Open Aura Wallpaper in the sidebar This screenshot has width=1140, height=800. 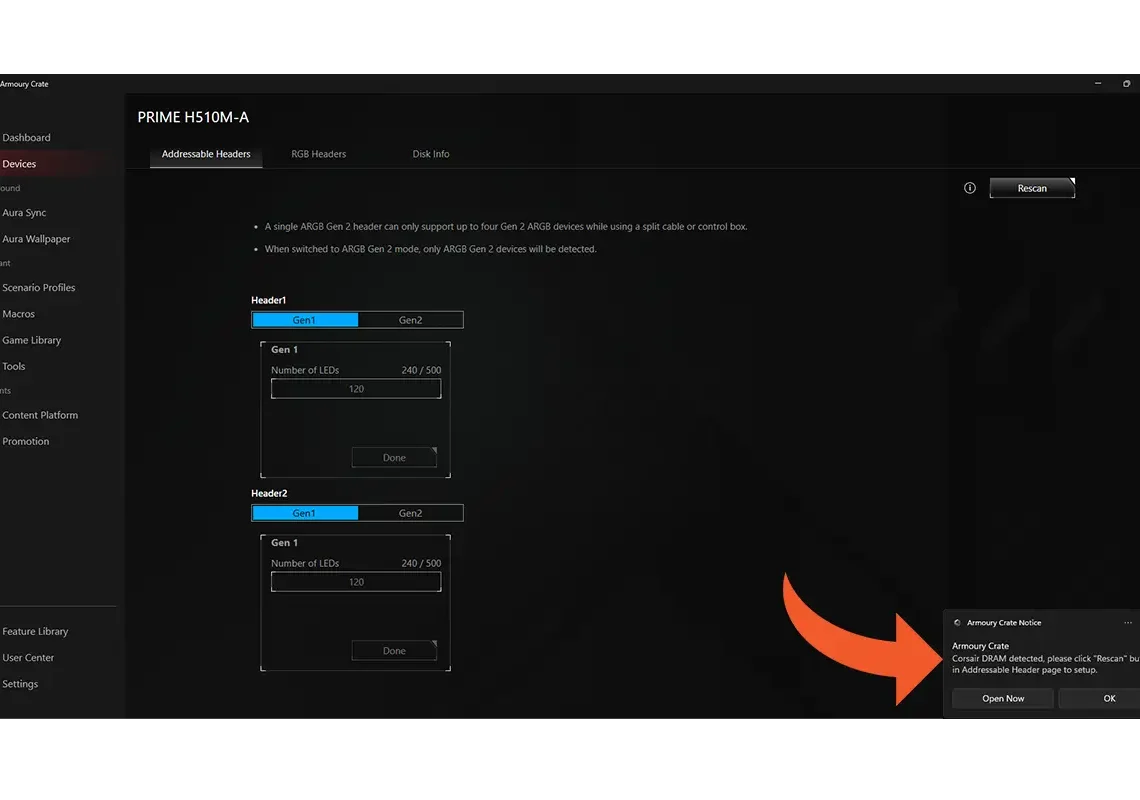click(36, 239)
